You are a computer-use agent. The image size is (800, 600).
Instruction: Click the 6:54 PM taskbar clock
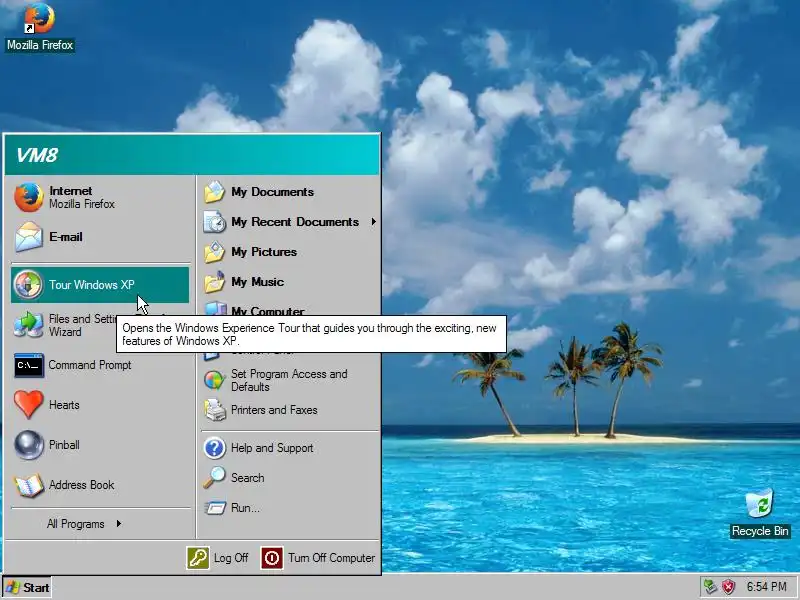766,587
